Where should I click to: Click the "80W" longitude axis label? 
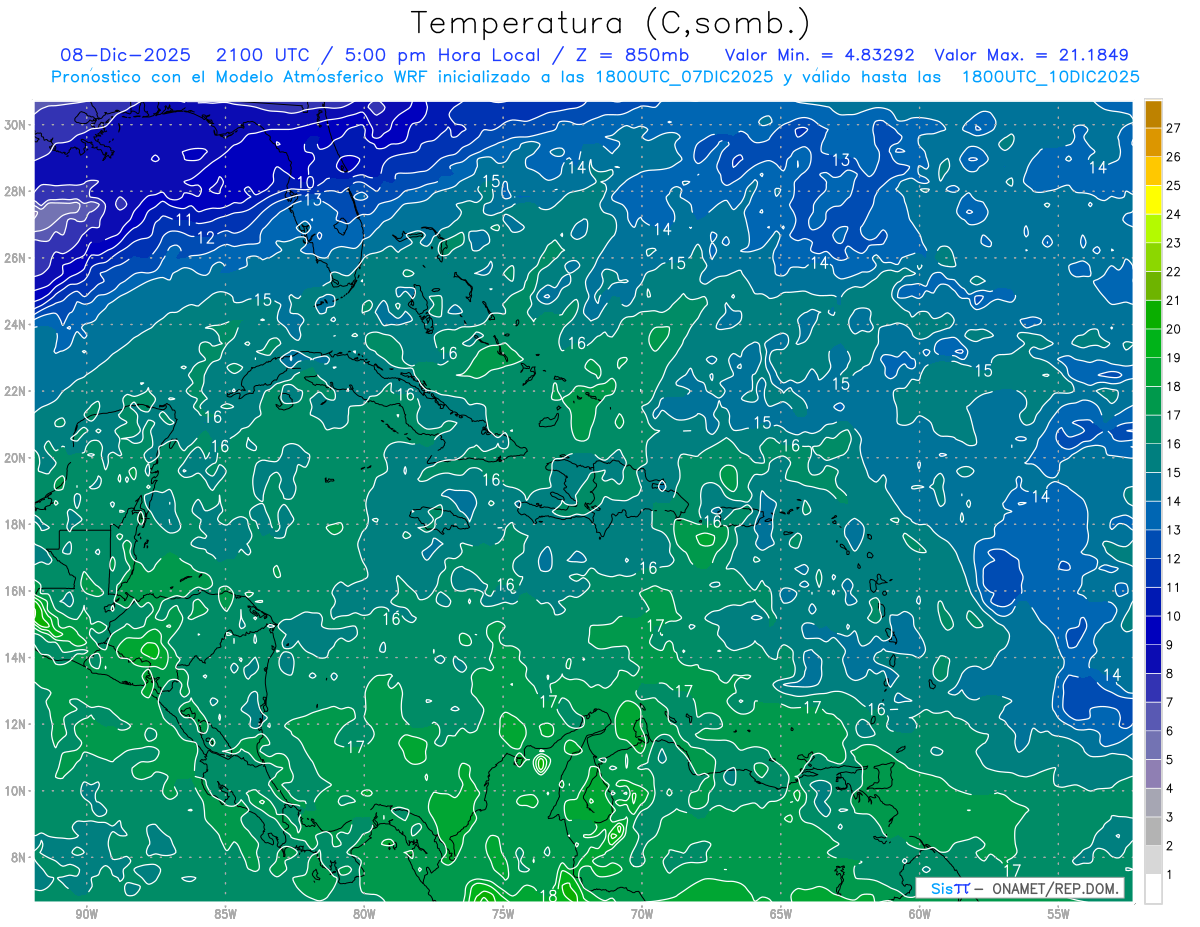tap(364, 913)
